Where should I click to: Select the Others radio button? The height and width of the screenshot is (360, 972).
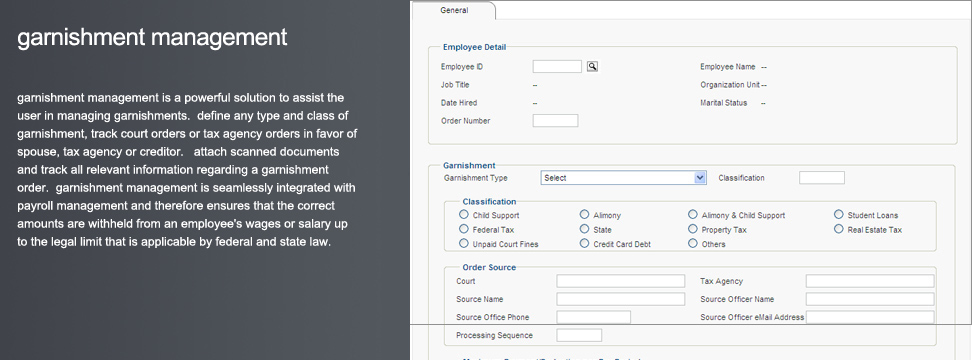692,244
